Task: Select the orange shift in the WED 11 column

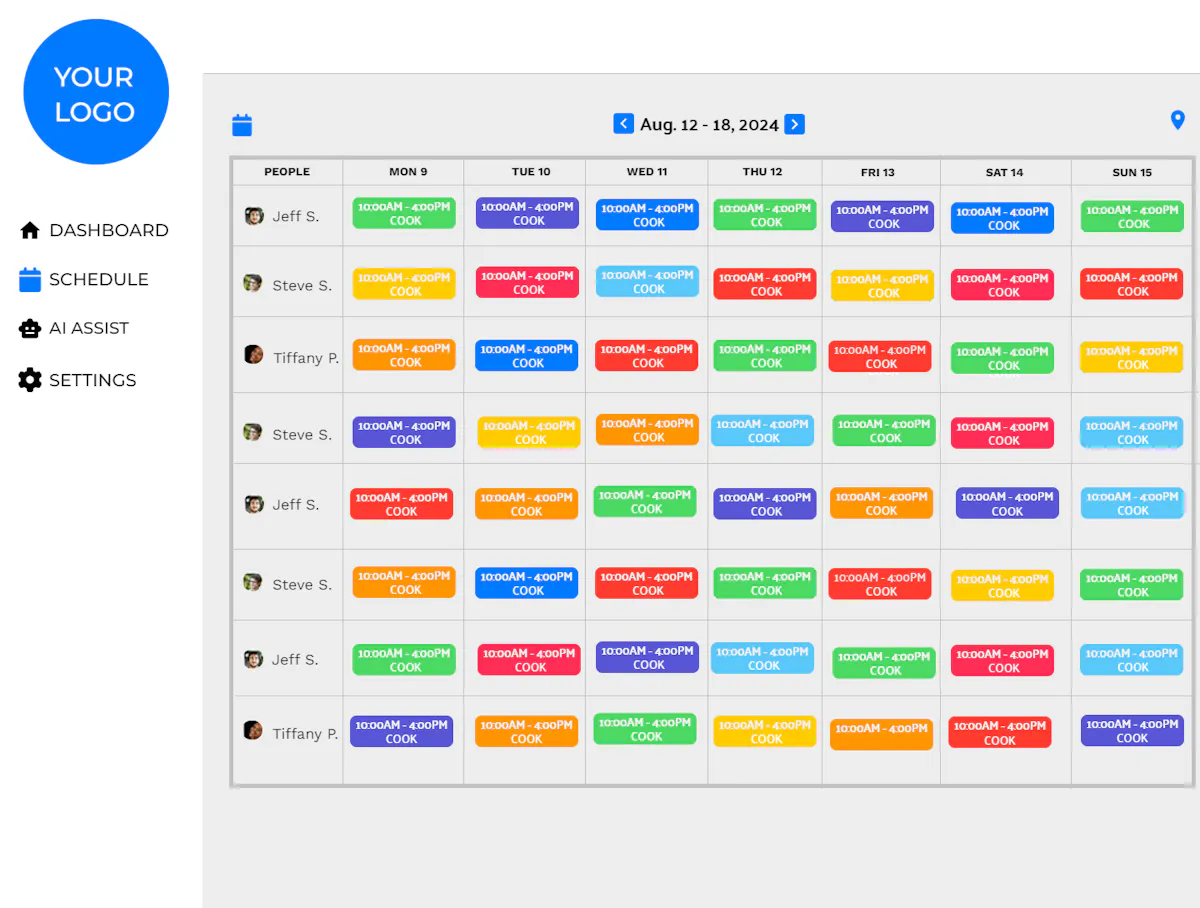Action: [648, 430]
